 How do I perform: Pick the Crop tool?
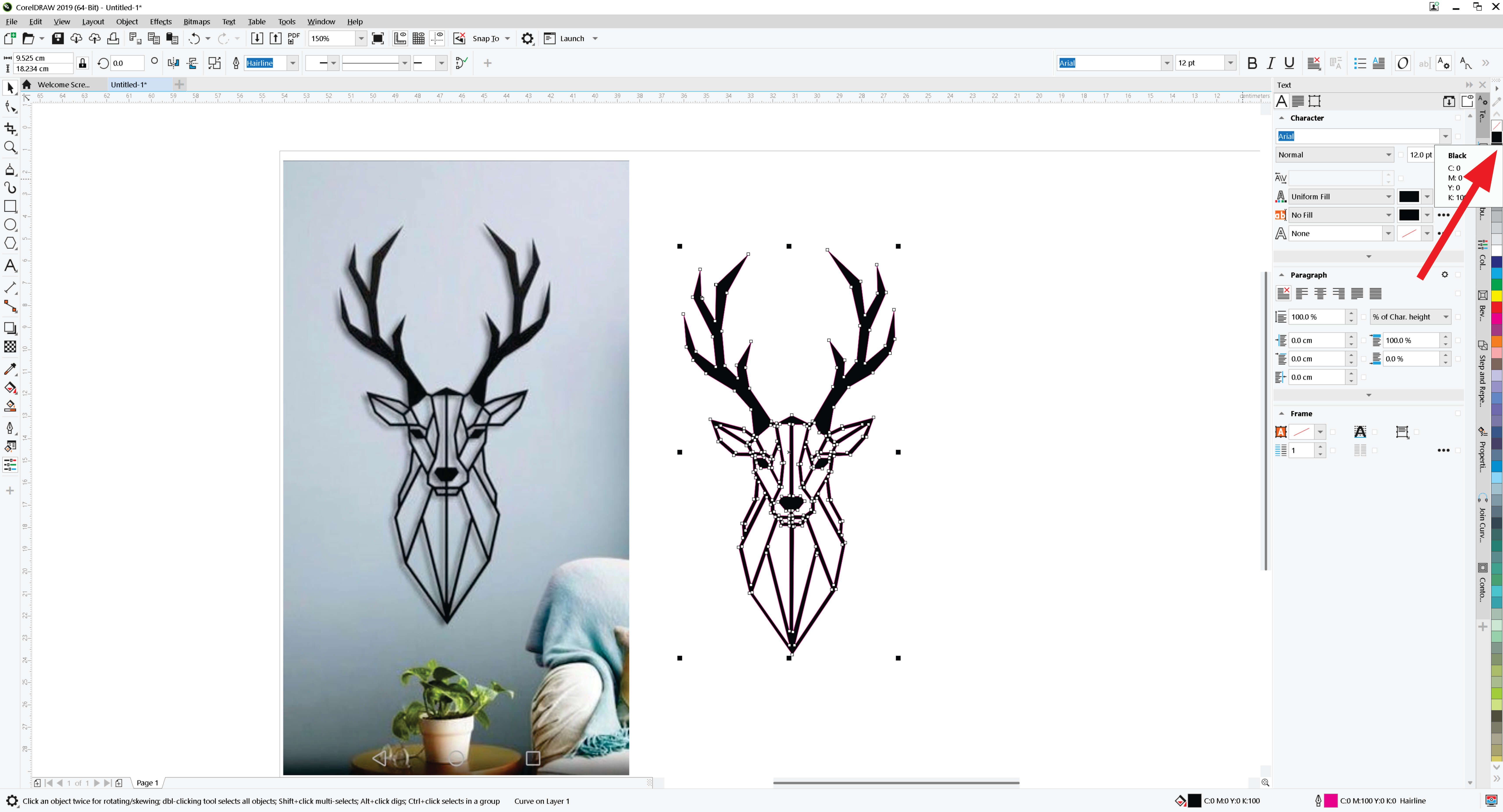(x=10, y=128)
